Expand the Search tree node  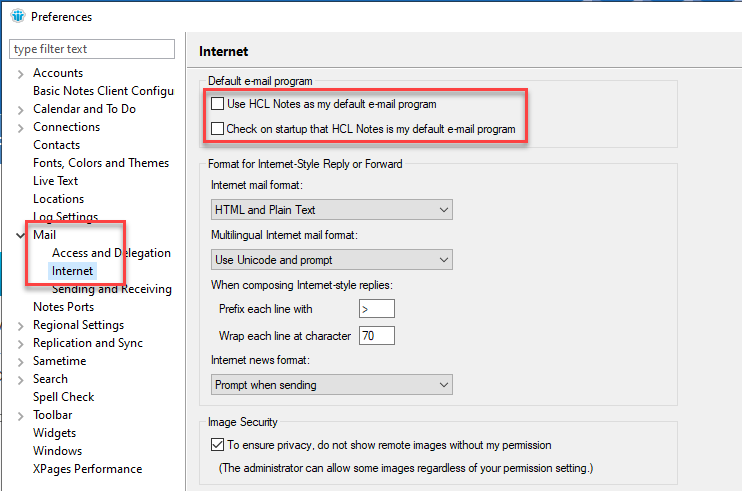tap(20, 380)
